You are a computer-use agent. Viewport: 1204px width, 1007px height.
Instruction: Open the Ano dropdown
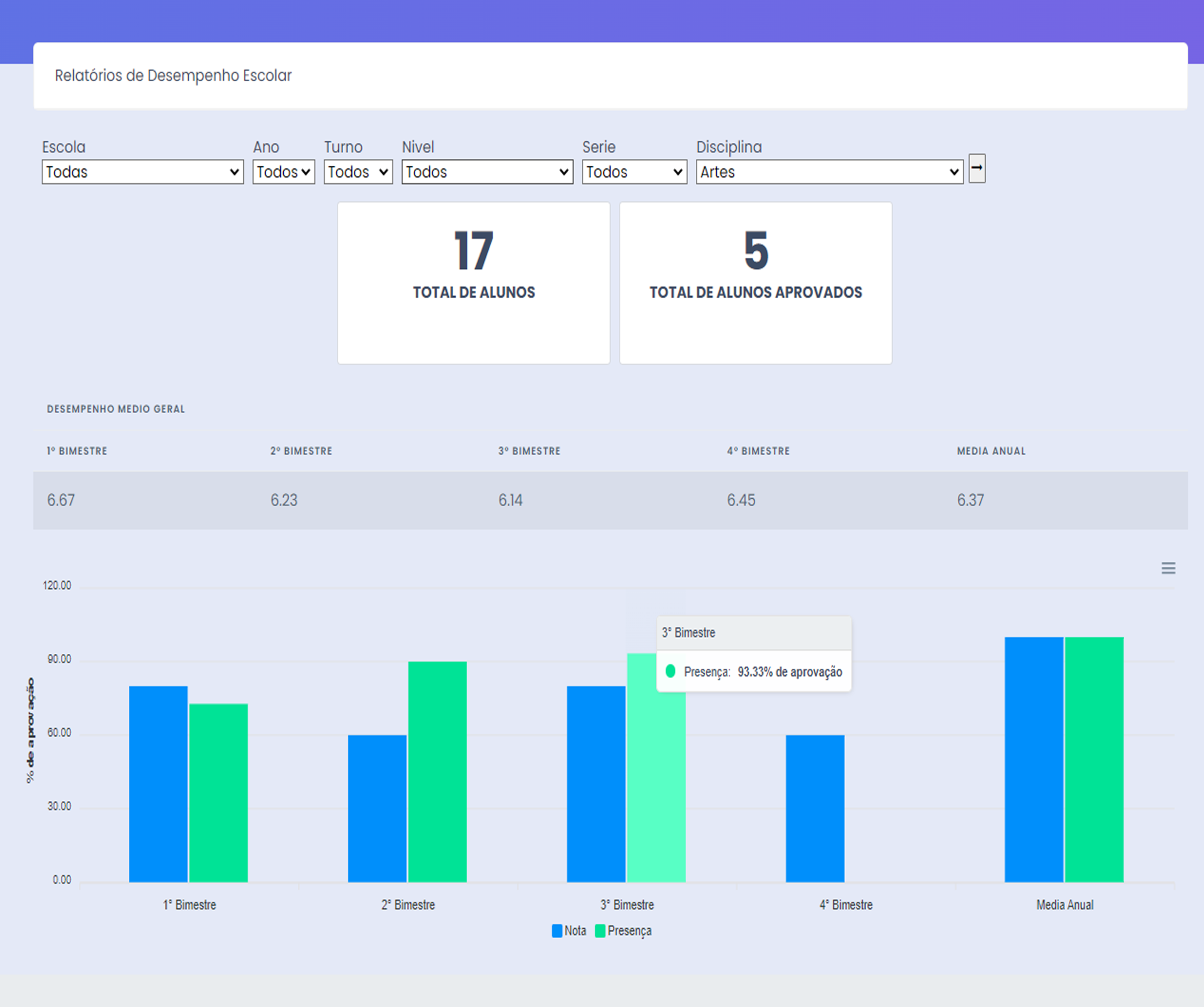tap(283, 172)
